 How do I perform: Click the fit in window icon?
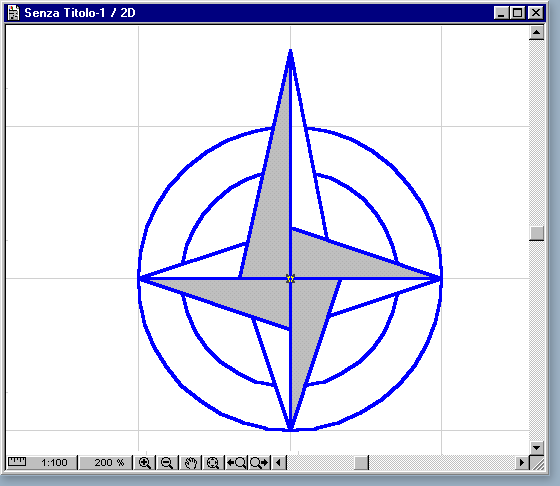pyautogui.click(x=213, y=463)
